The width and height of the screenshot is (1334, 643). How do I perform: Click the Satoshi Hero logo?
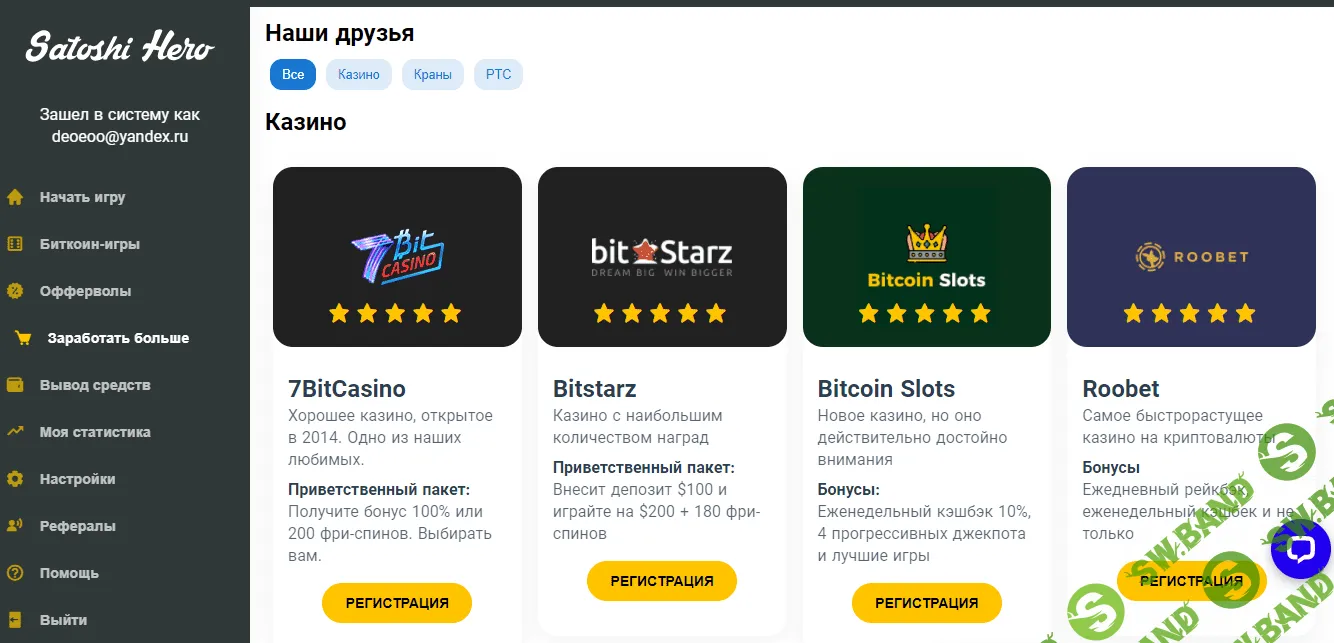(x=120, y=47)
